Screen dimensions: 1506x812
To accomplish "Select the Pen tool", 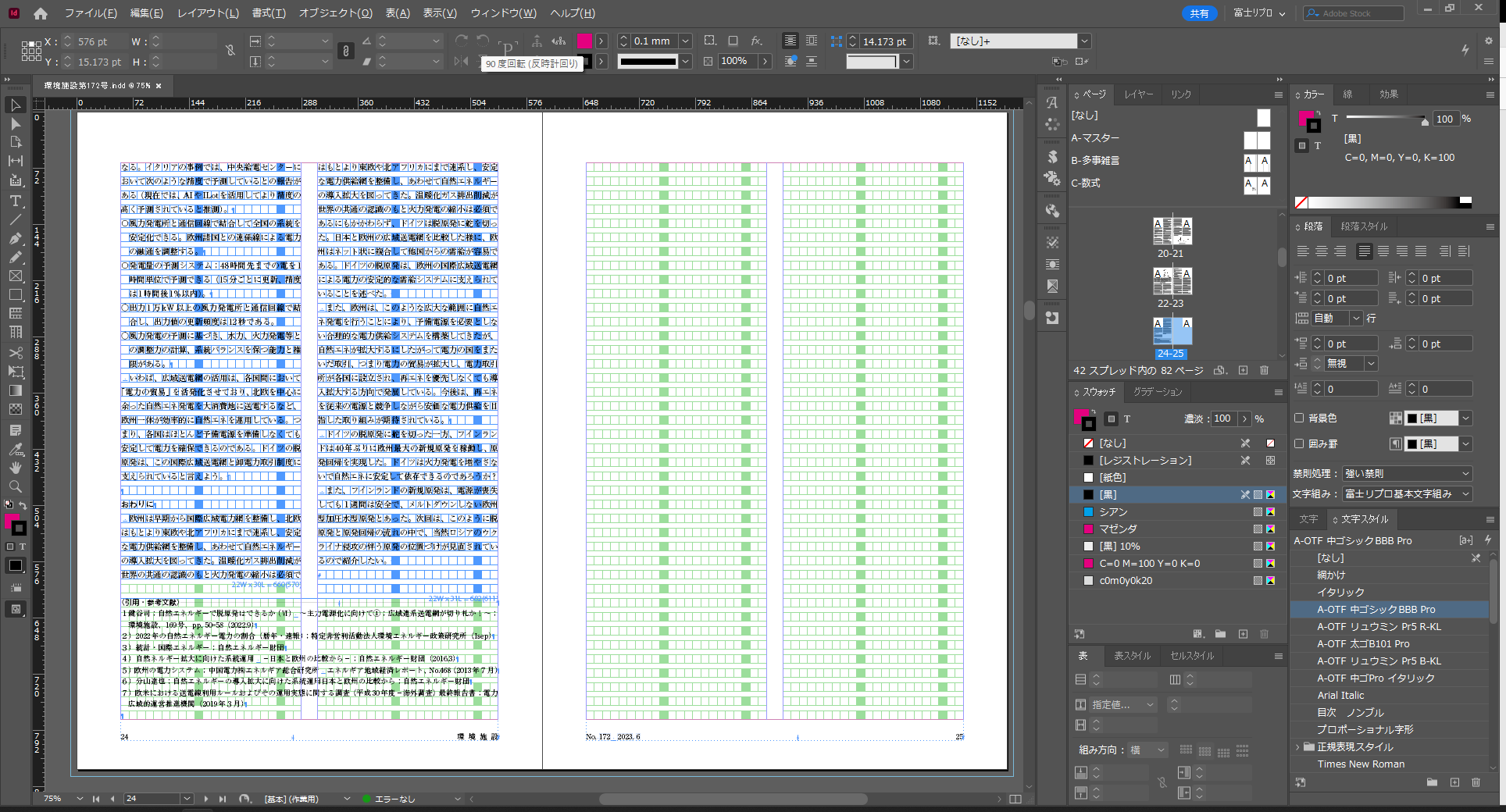I will (16, 238).
